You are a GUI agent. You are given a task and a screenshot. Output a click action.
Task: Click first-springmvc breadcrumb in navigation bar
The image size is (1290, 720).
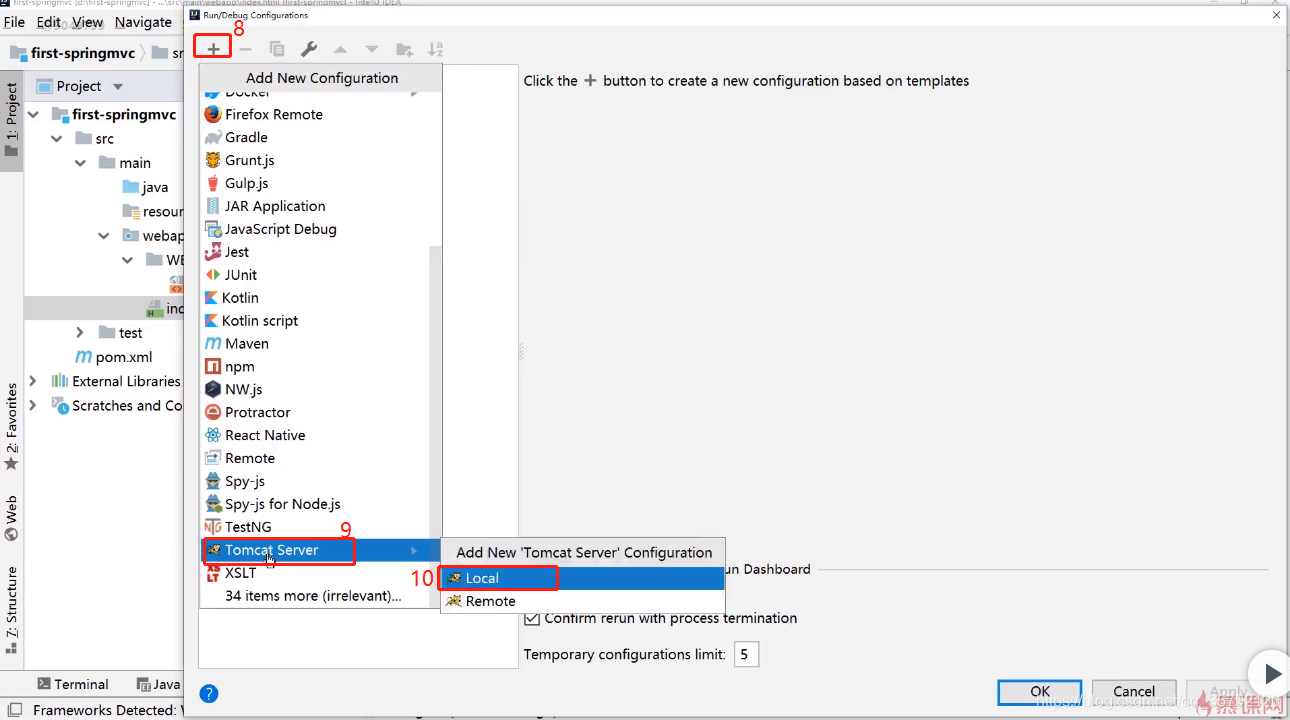72,53
